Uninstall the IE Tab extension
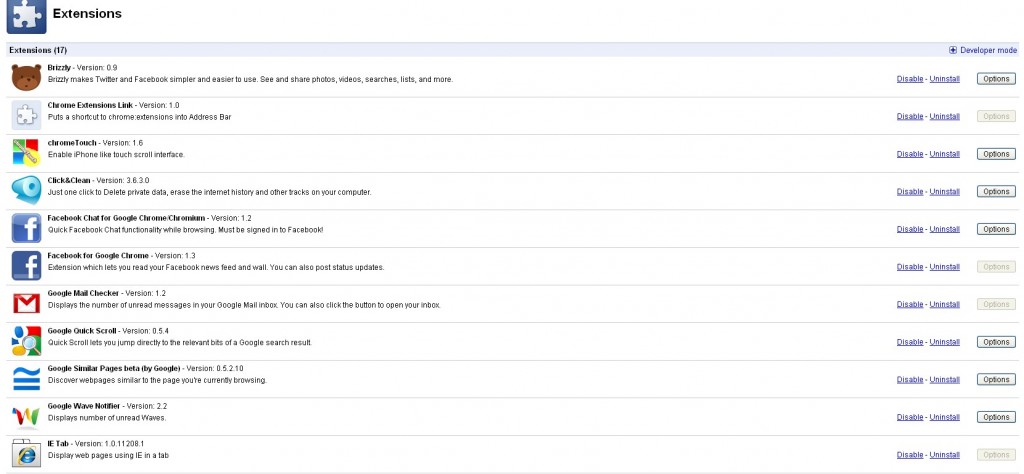Screen dimensions: 1024x474 [944, 455]
